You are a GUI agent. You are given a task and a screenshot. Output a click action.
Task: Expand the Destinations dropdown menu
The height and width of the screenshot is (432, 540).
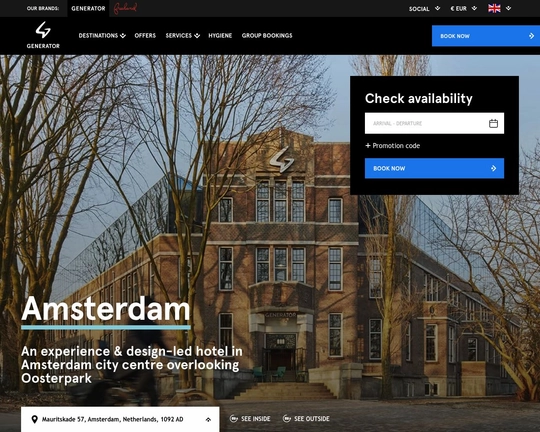(102, 35)
